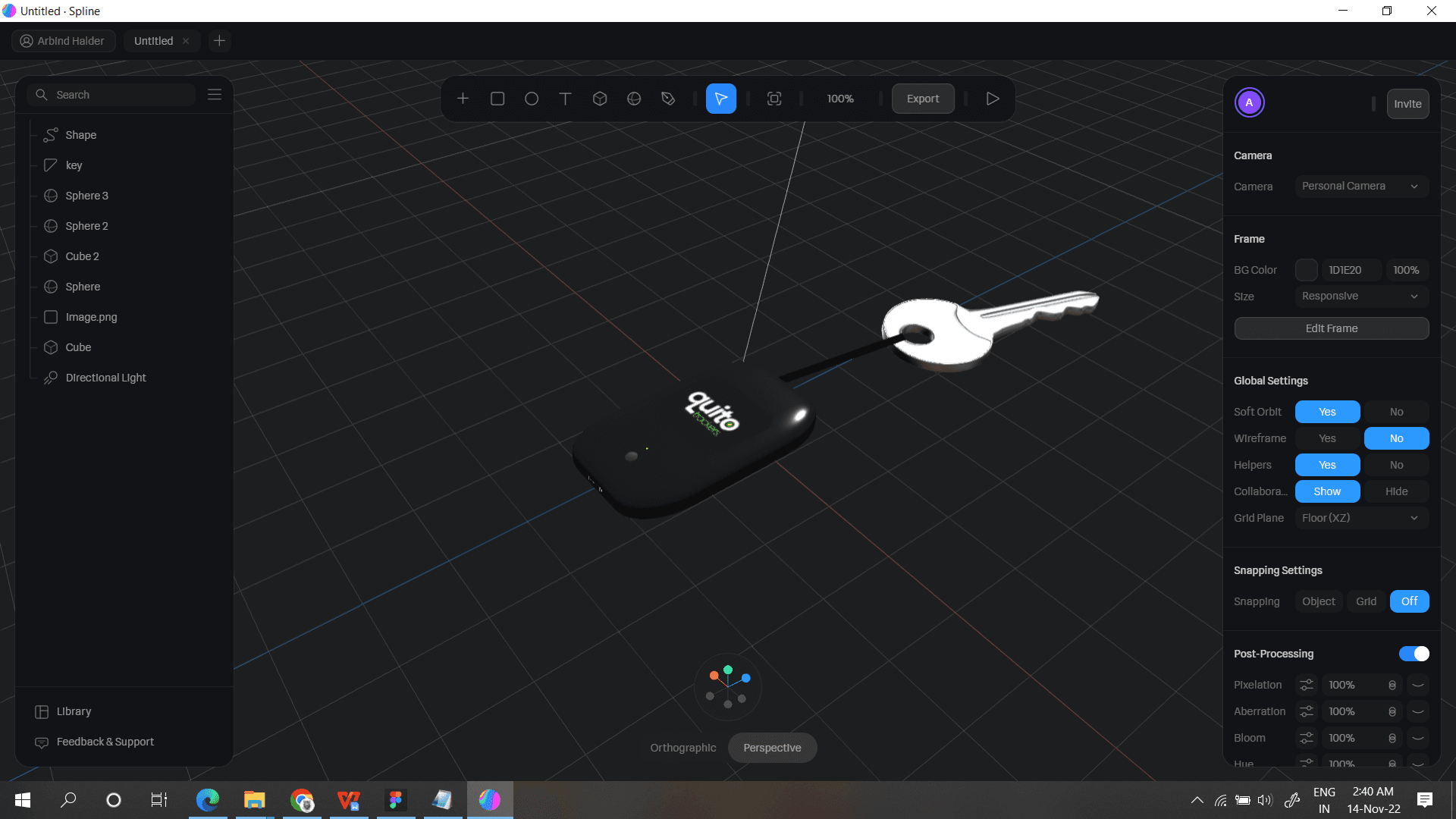
Task: Toggle the Post-Processing switch
Action: pos(1414,654)
